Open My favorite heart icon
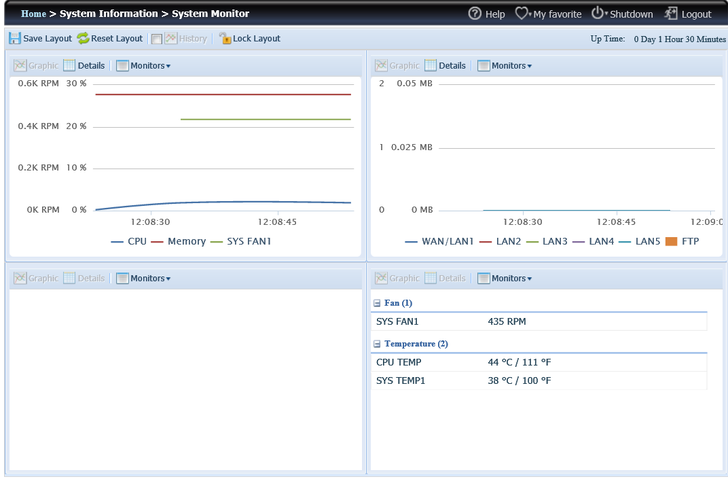728x479 pixels. pyautogui.click(x=522, y=14)
